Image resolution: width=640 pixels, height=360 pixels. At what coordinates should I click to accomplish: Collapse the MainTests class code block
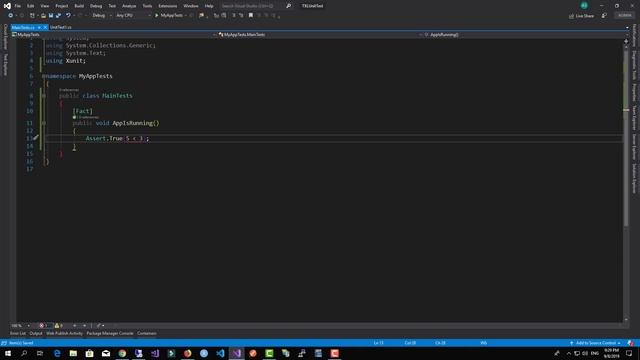44,96
